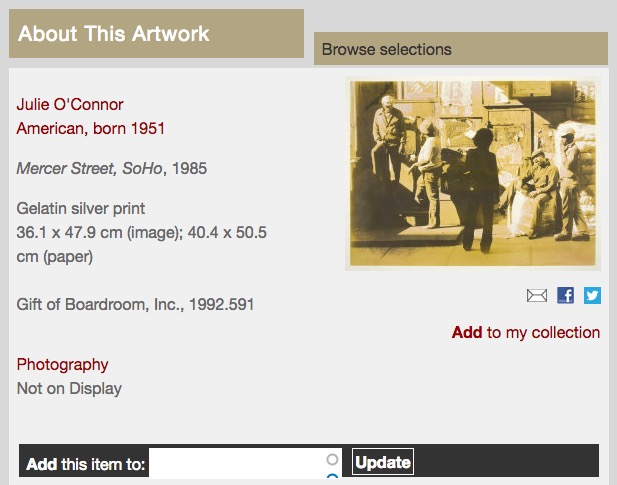Select the gray radio button in list box

[332, 459]
